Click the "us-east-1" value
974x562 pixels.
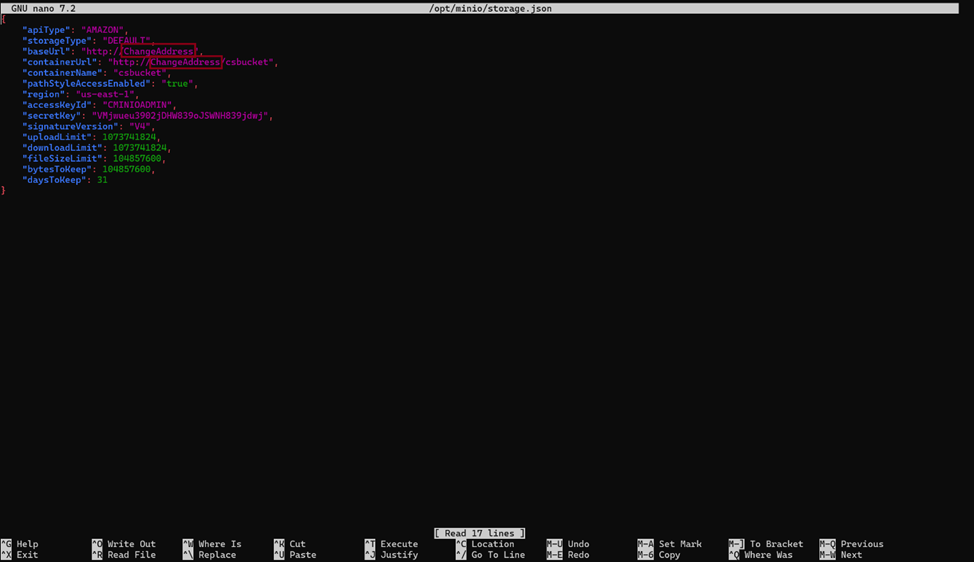click(106, 94)
